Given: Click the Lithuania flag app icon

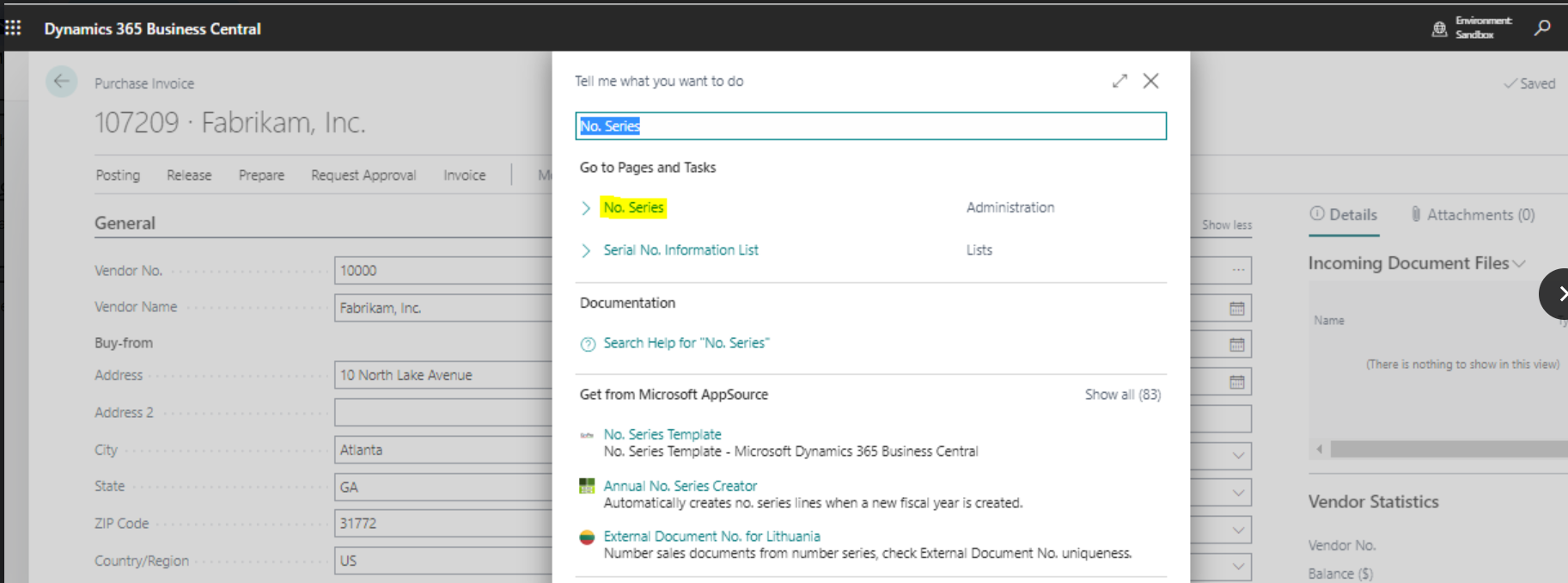Looking at the screenshot, I should [587, 537].
